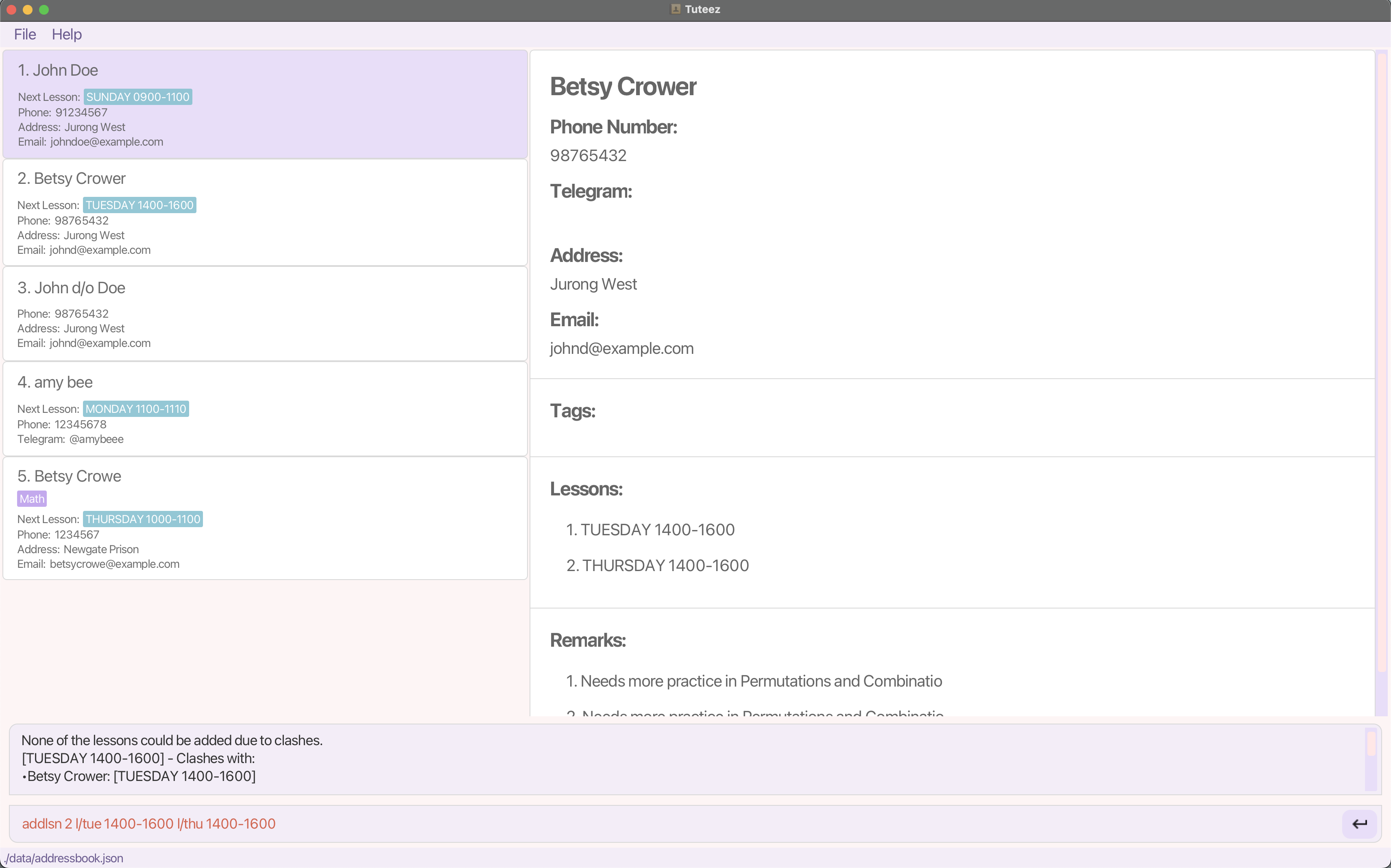Image resolution: width=1391 pixels, height=868 pixels.
Task: Click the addlsn command input field
Action: [x=672, y=824]
